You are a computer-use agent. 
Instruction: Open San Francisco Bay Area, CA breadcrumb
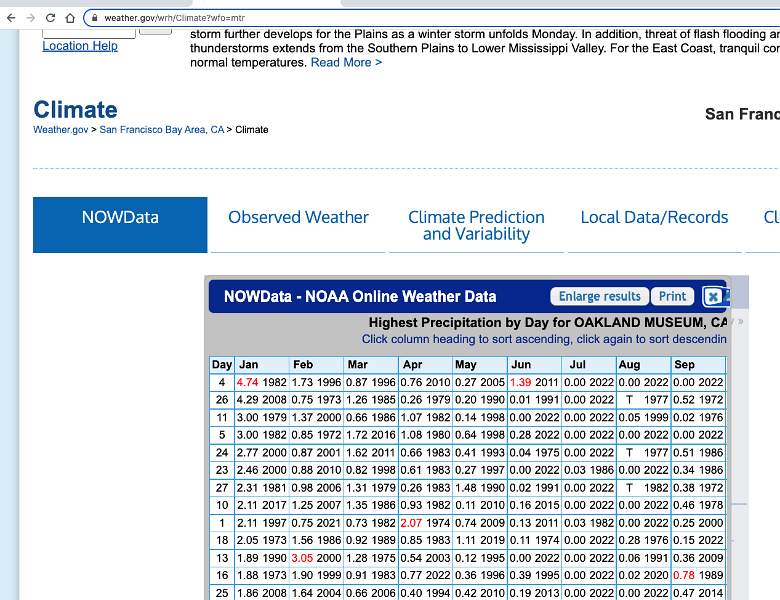click(x=162, y=129)
